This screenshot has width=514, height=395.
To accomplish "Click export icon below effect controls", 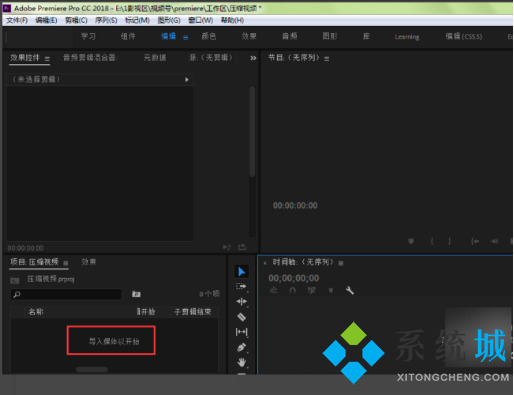I will click(x=242, y=247).
